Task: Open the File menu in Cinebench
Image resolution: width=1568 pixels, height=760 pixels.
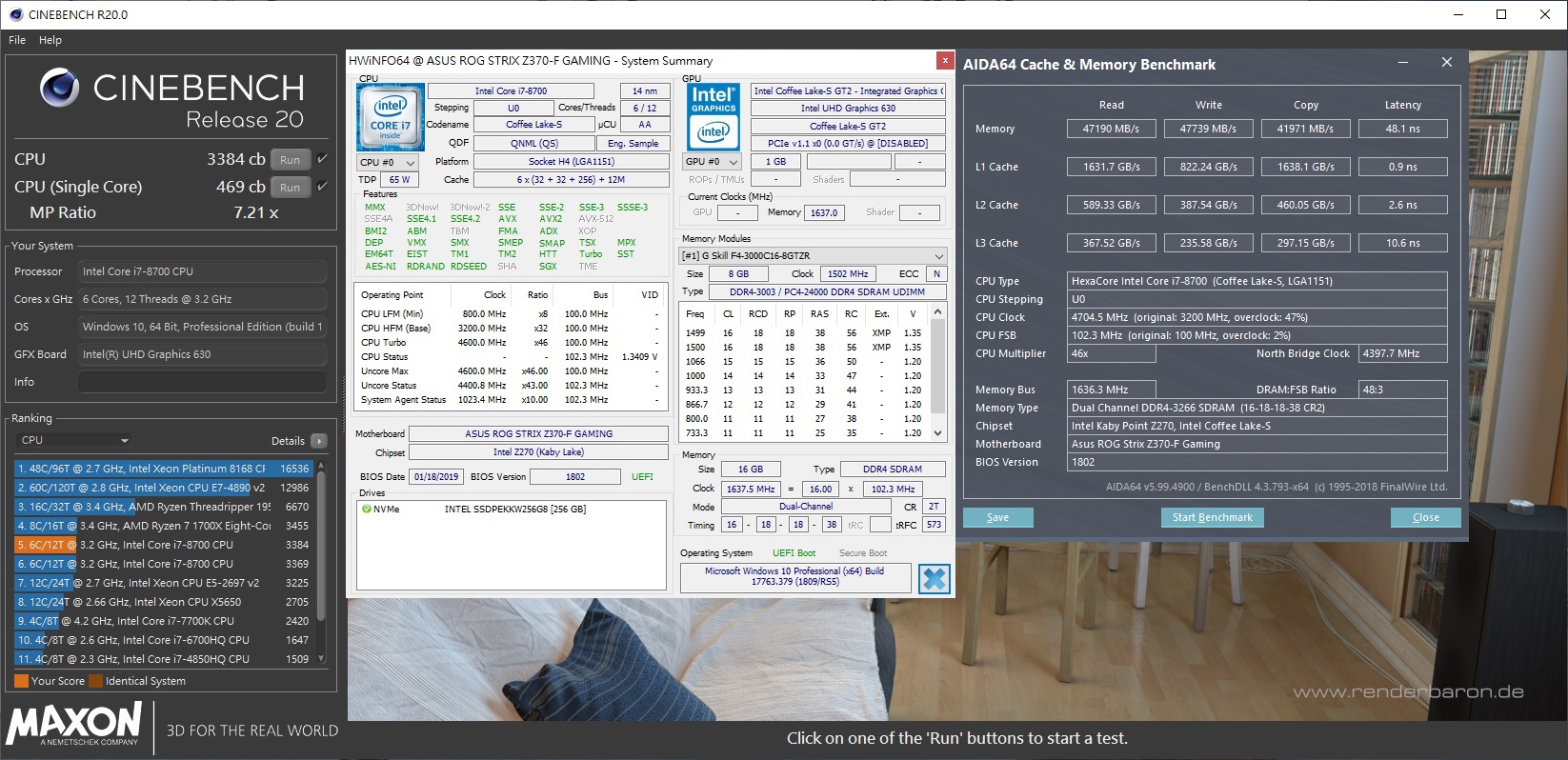Action: coord(17,40)
